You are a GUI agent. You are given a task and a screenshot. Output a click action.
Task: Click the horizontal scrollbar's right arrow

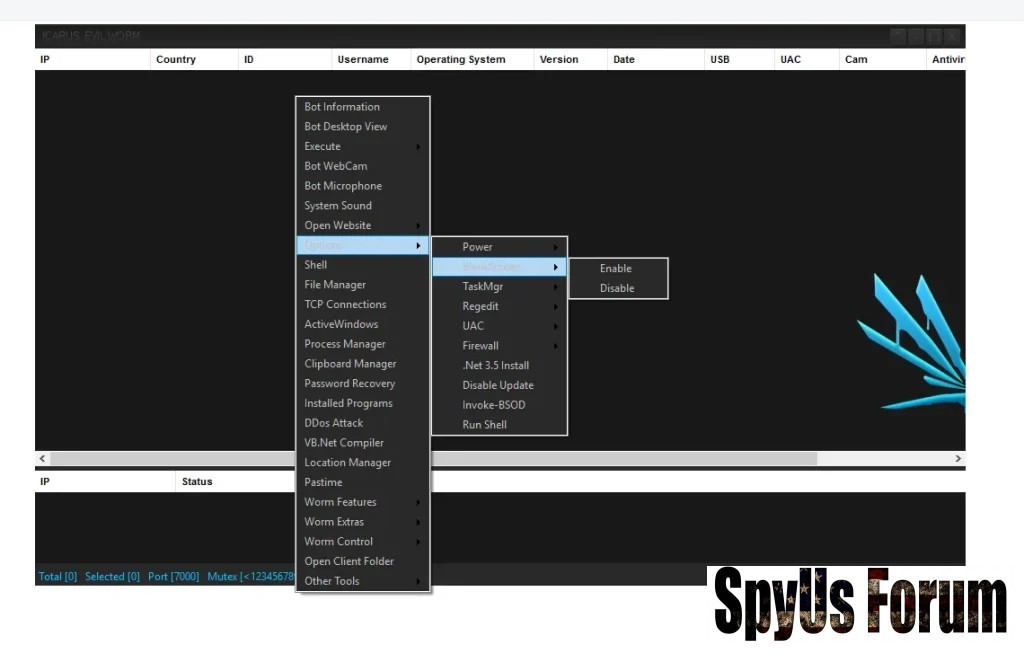pos(957,459)
